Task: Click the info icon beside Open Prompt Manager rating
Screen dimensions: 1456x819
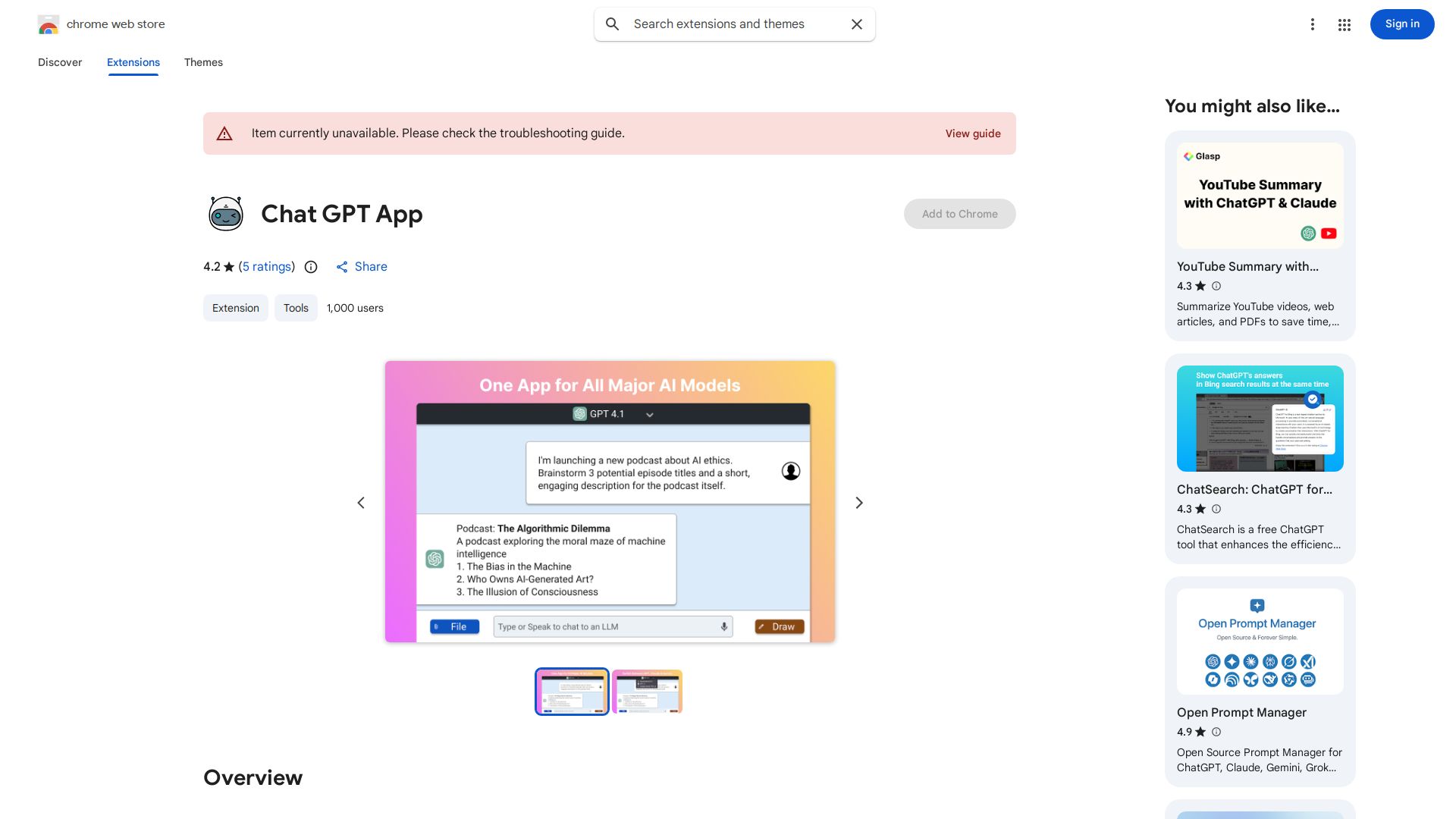Action: click(x=1216, y=732)
